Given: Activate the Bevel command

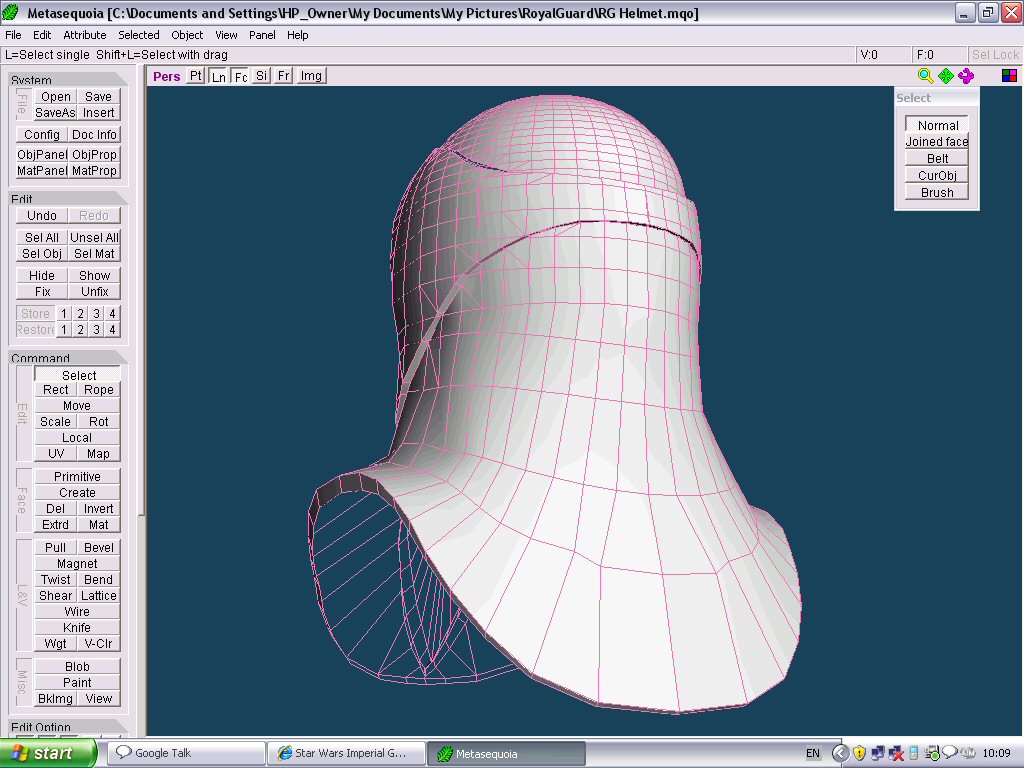Looking at the screenshot, I should tap(99, 548).
